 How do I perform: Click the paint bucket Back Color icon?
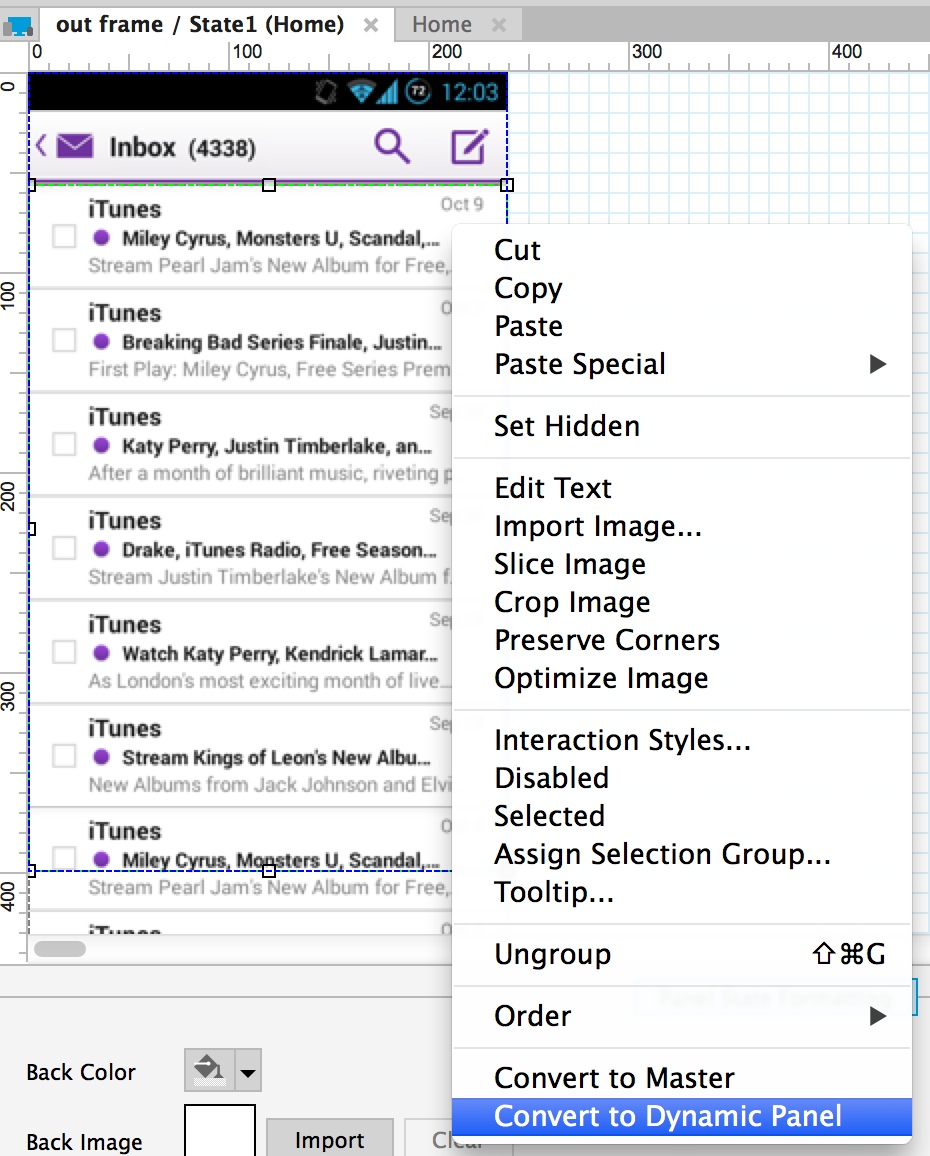[x=209, y=1070]
